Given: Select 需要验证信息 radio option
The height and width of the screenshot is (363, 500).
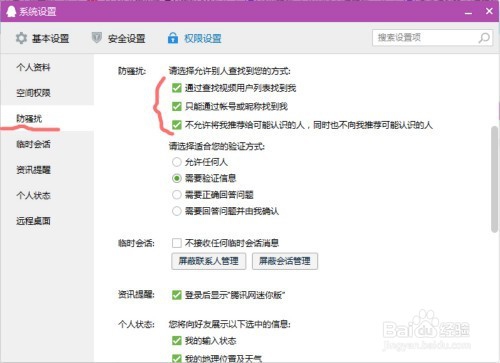Looking at the screenshot, I should tap(177, 178).
